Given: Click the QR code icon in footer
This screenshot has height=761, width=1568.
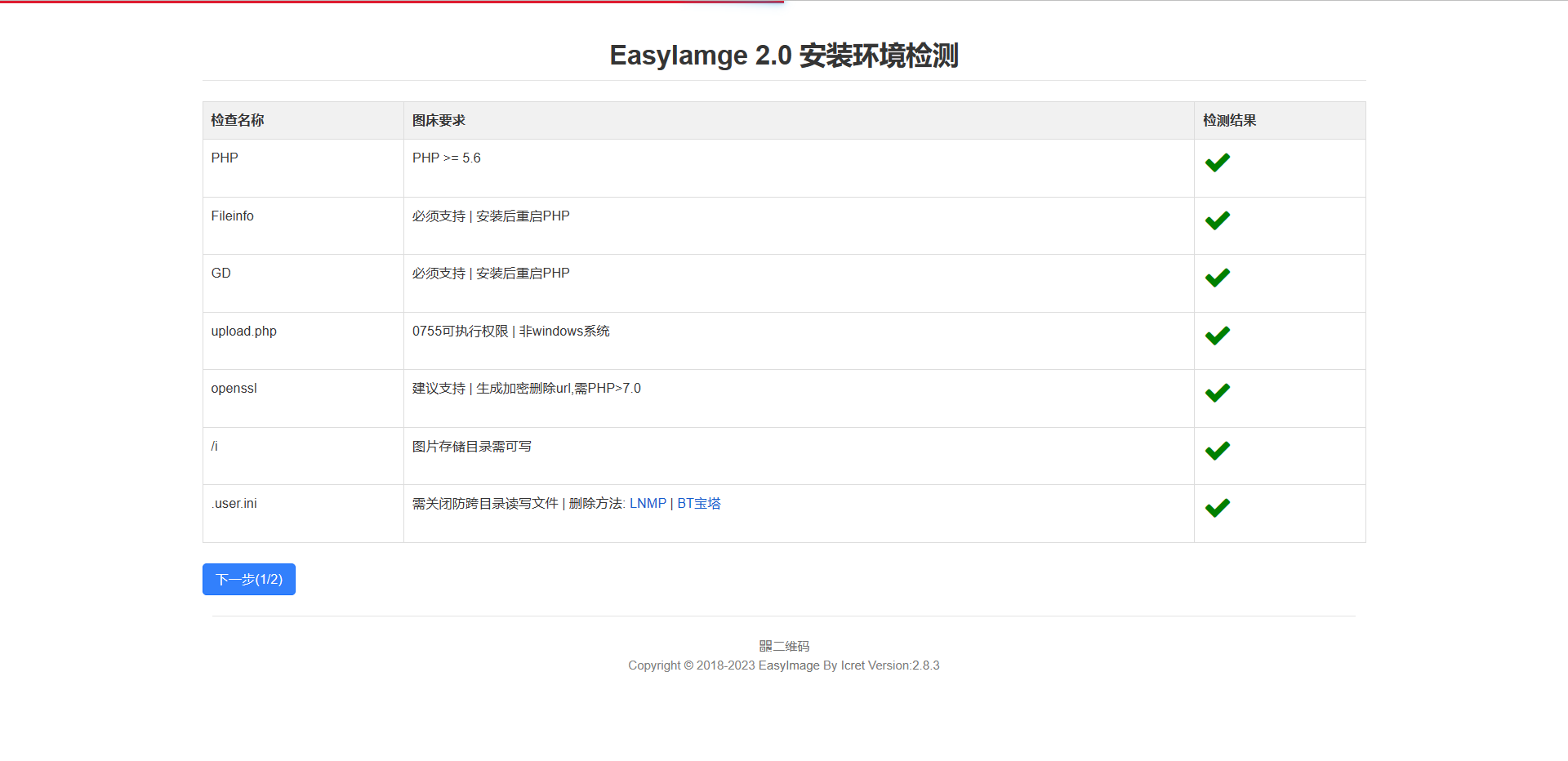Looking at the screenshot, I should [765, 646].
